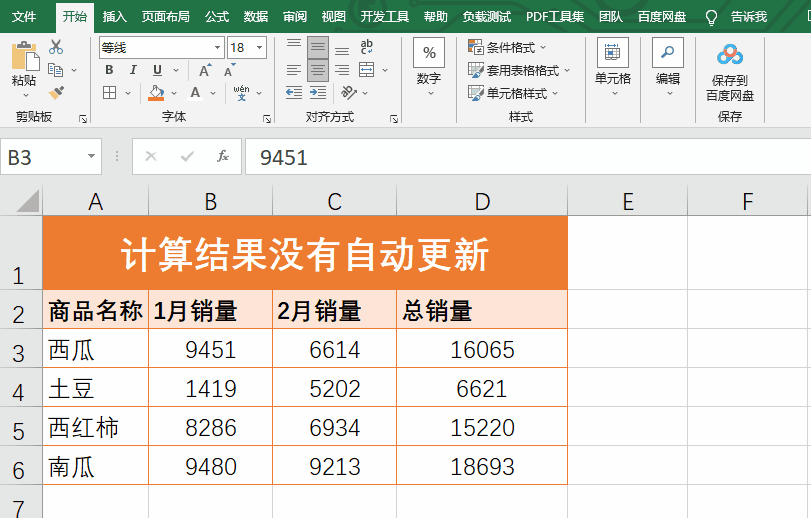
Task: Open 剪贴板 dialog launcher
Action: 83,119
